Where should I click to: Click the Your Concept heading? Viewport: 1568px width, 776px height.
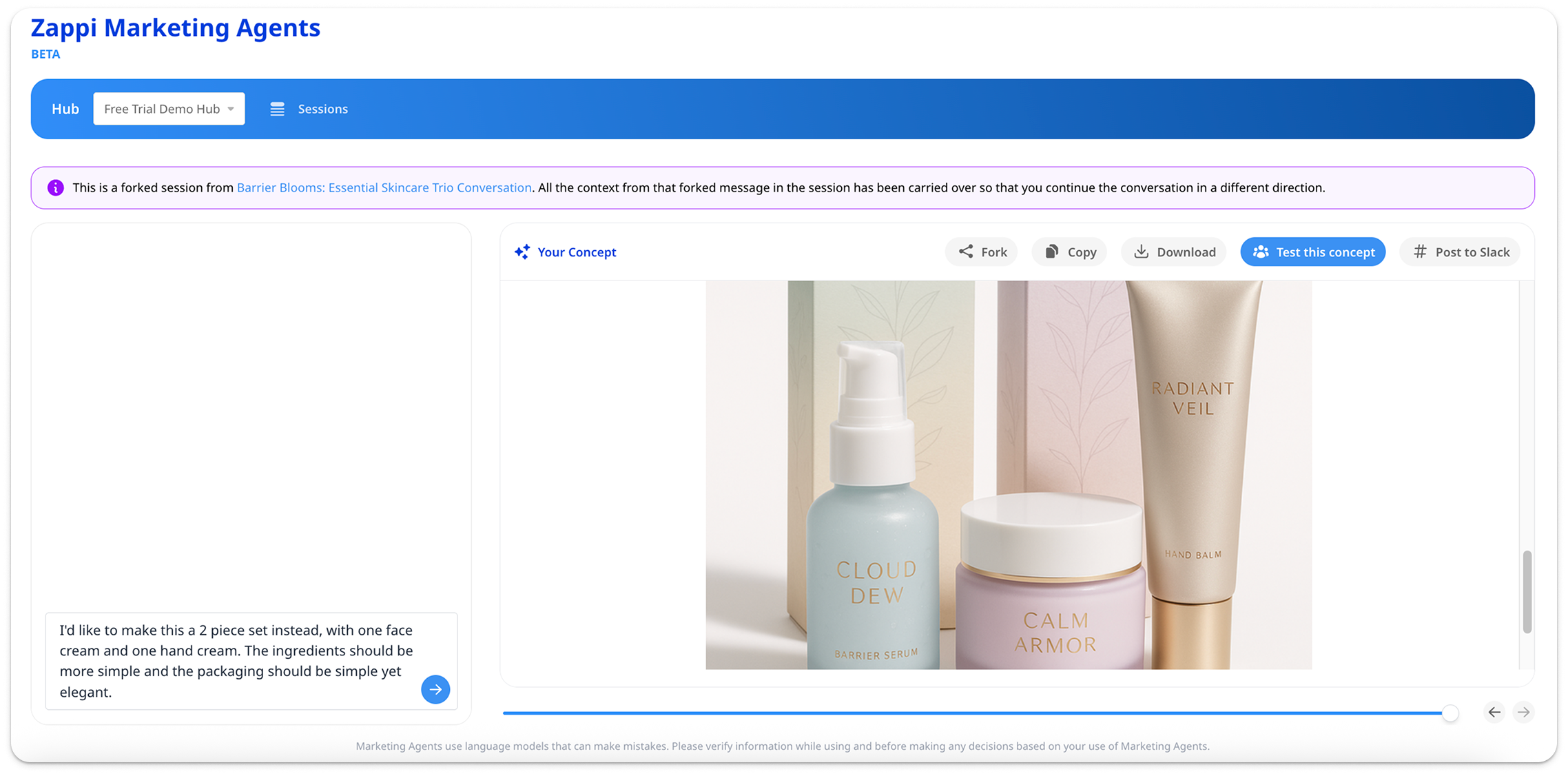tap(577, 252)
